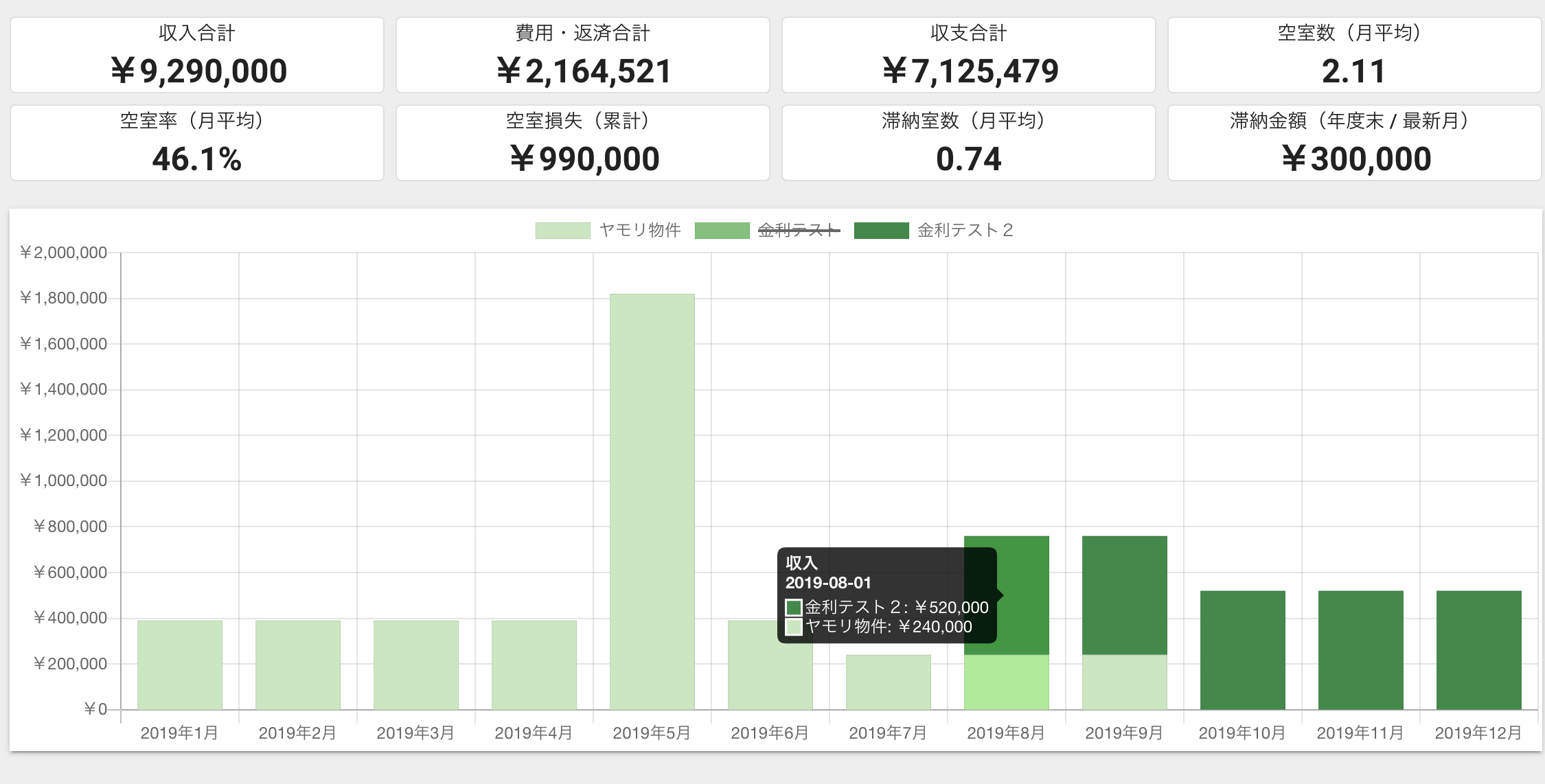Viewport: 1545px width, 784px height.
Task: Toggle 金利テスト legend color box
Action: click(x=722, y=231)
